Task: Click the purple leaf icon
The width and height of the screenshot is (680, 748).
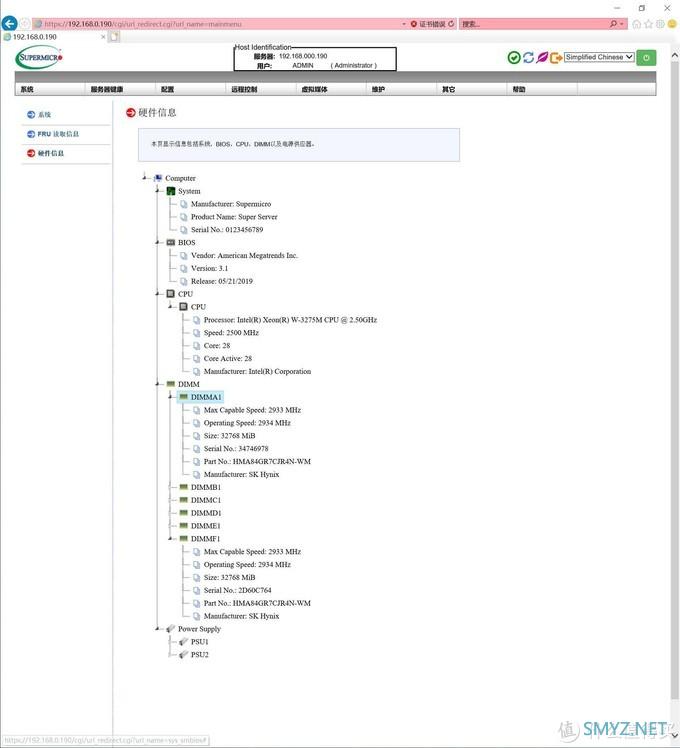Action: [542, 58]
